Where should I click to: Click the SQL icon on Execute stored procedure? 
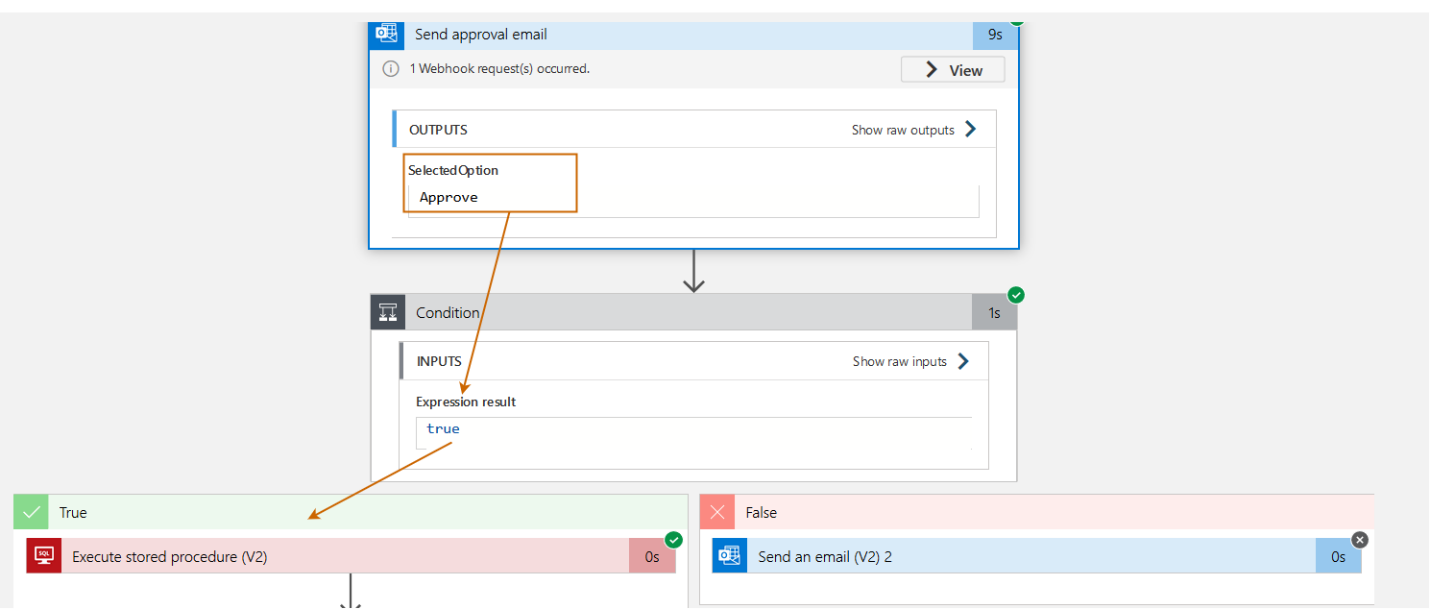(x=43, y=556)
